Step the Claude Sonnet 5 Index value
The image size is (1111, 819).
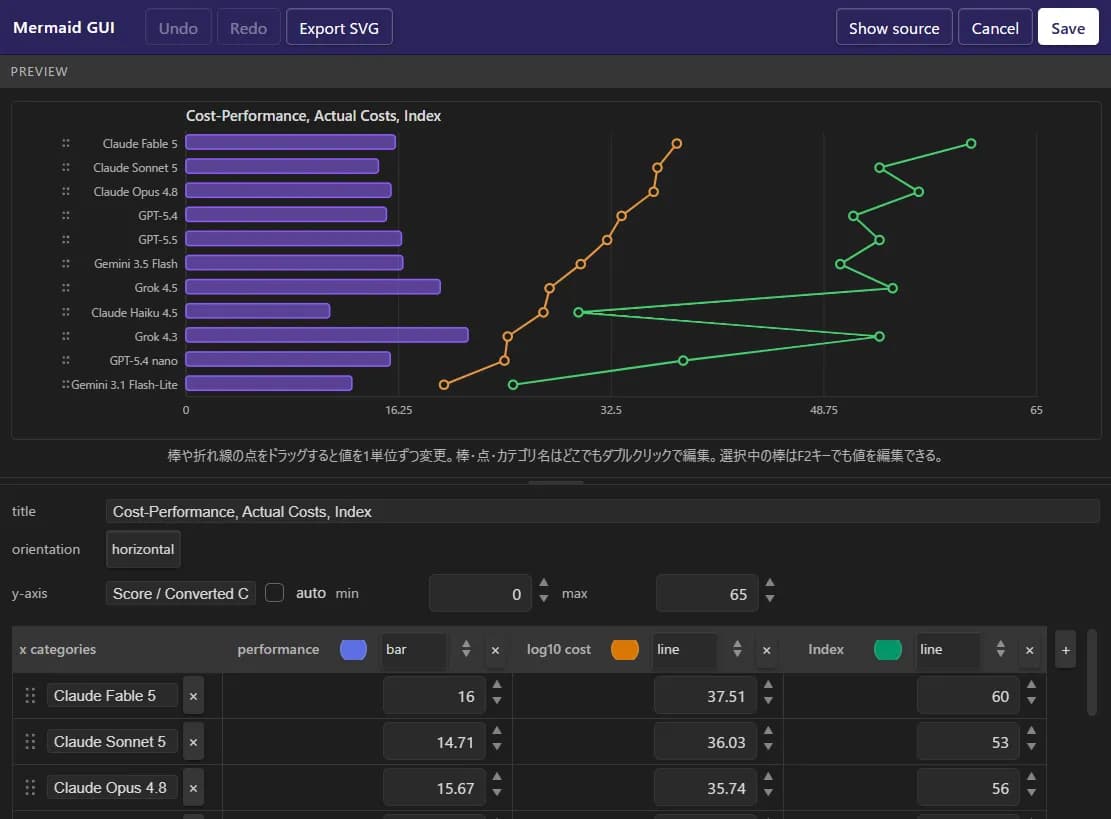1032,738
